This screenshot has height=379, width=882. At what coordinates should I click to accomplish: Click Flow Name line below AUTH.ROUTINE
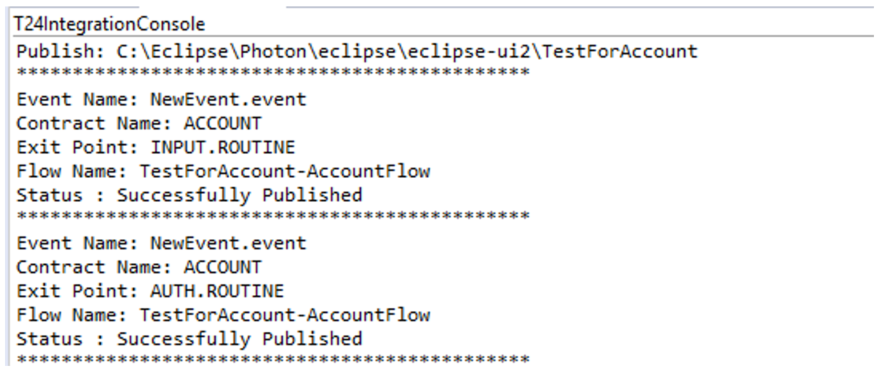223,315
